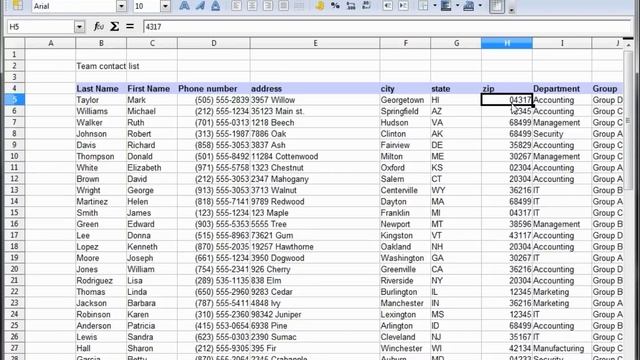Click the phone cell '(818) 555-7141'
The image size is (640, 360).
(x=213, y=202)
